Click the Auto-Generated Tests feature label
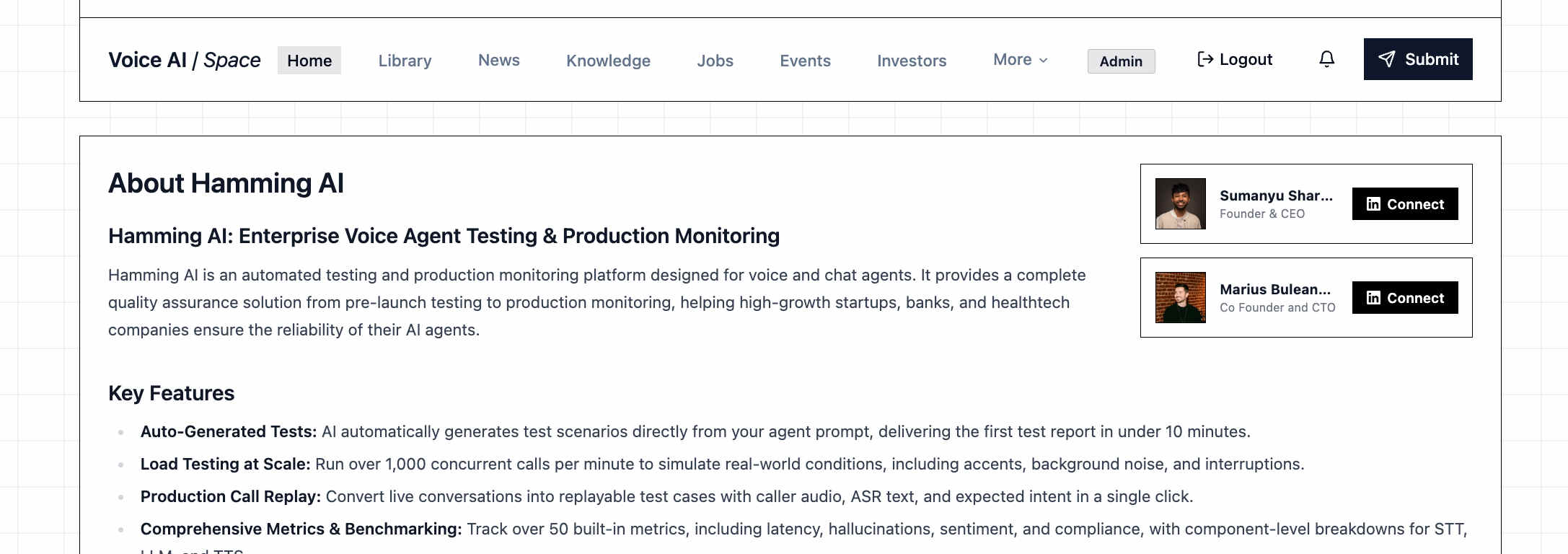Screen dimensions: 1568x554 click(x=229, y=431)
